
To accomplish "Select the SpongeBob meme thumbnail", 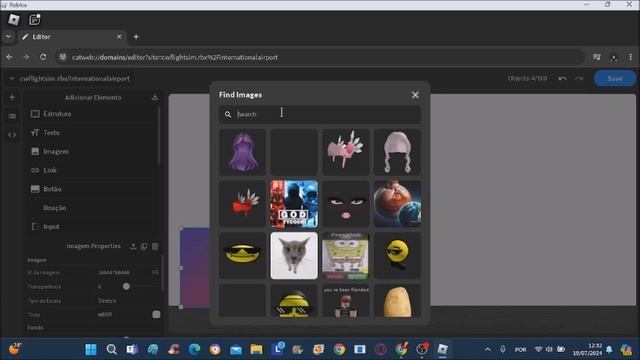I will pos(346,256).
